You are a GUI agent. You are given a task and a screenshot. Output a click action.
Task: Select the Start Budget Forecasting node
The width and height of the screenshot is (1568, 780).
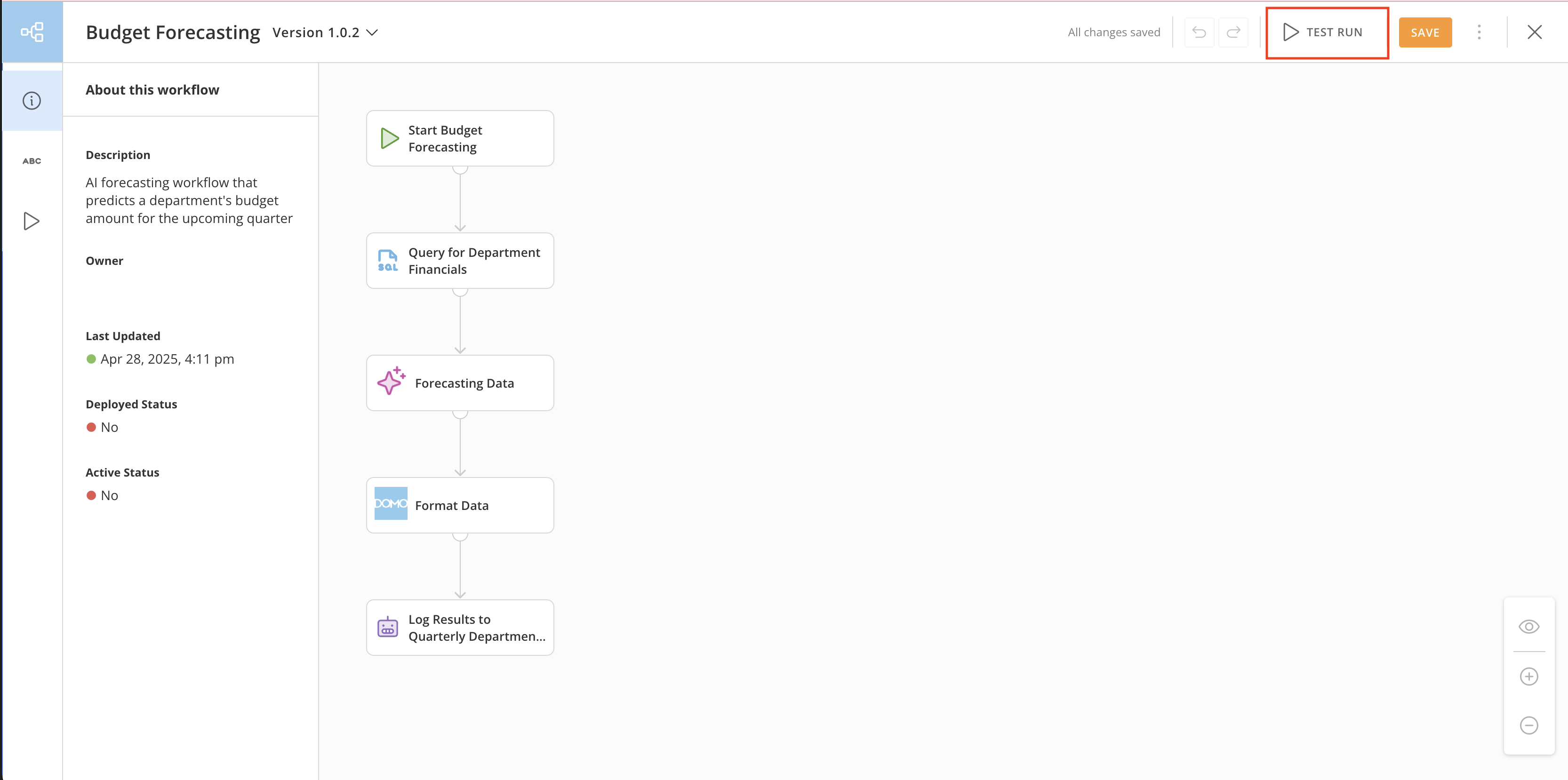460,138
